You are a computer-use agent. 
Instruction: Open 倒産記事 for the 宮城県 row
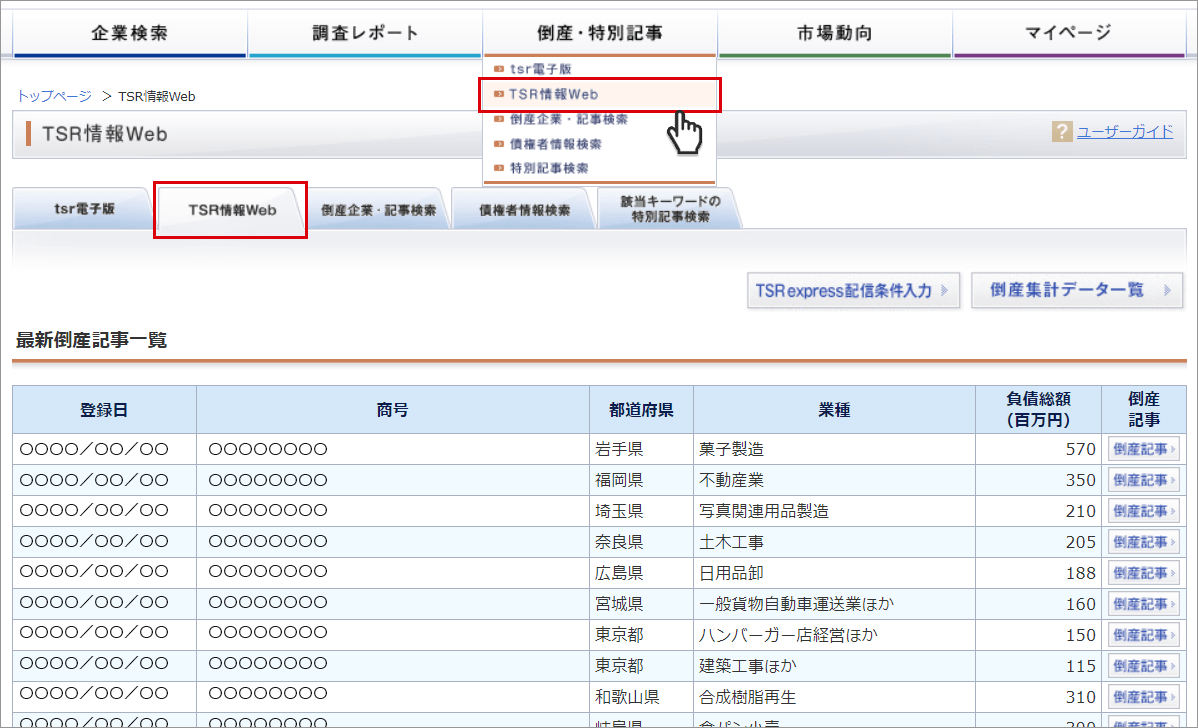coord(1143,603)
